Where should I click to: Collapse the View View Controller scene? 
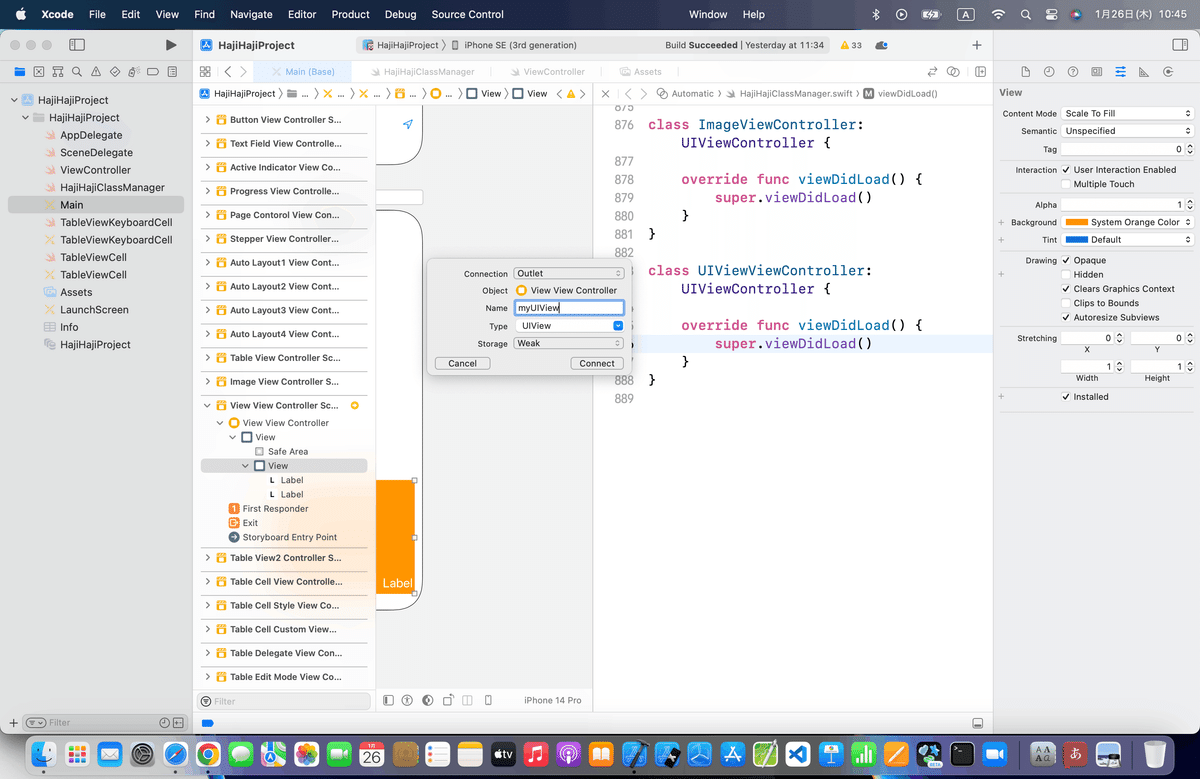pyautogui.click(x=208, y=406)
